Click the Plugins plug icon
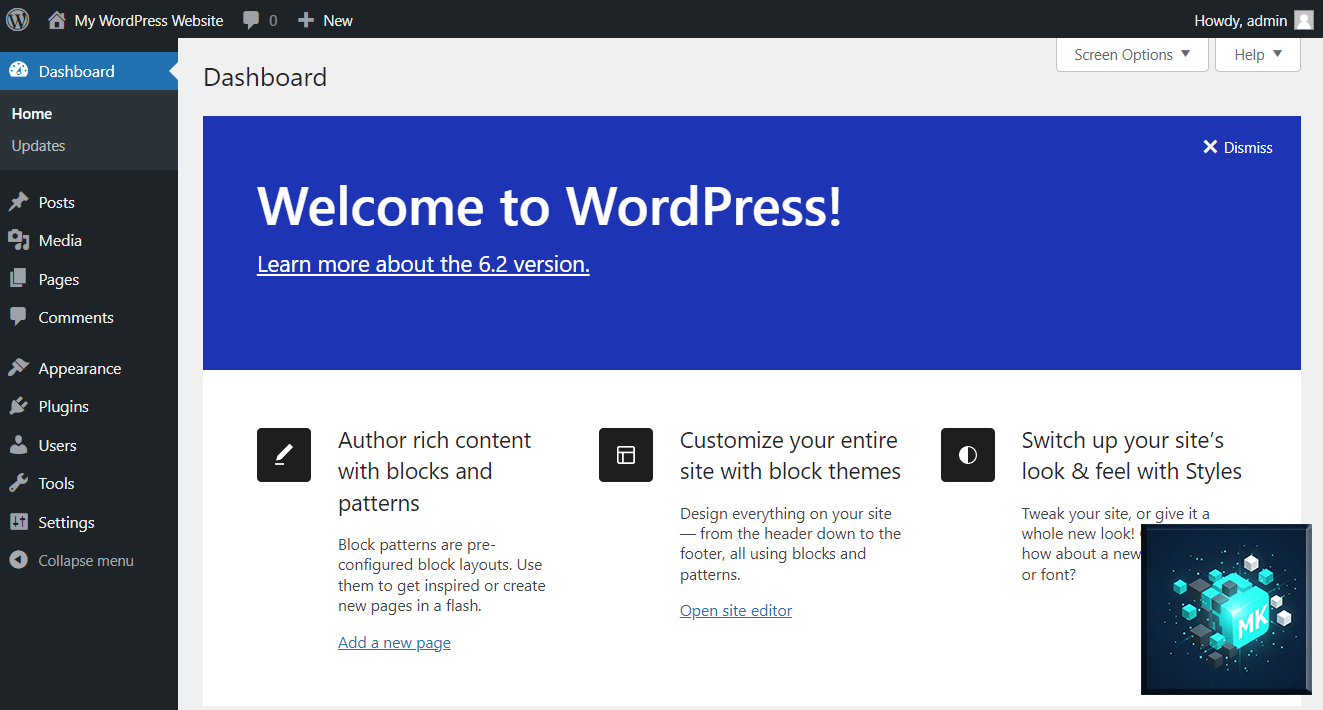1323x710 pixels. 18,406
